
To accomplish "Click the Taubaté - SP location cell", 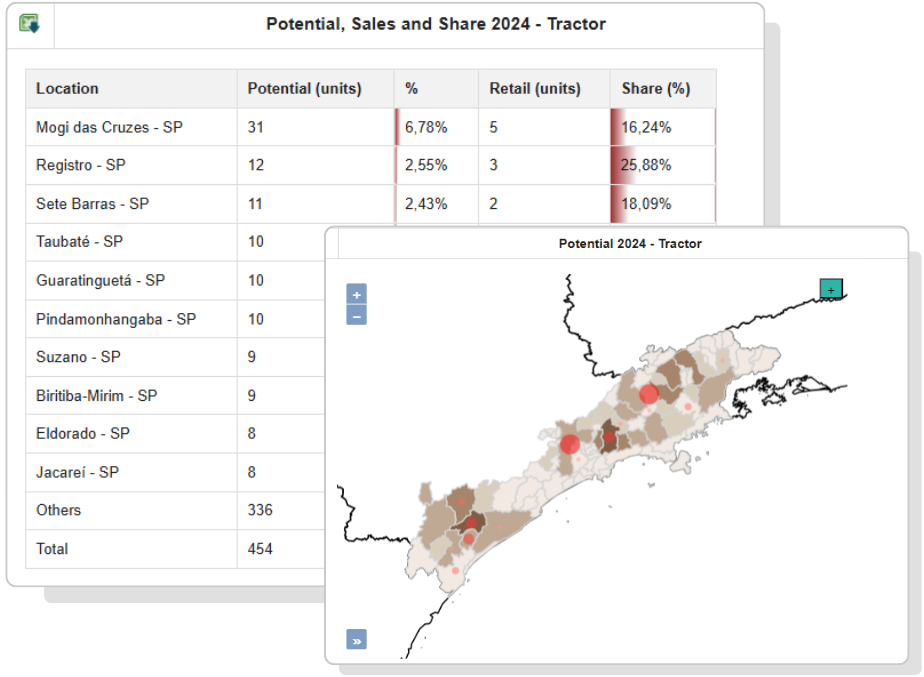I will click(79, 242).
